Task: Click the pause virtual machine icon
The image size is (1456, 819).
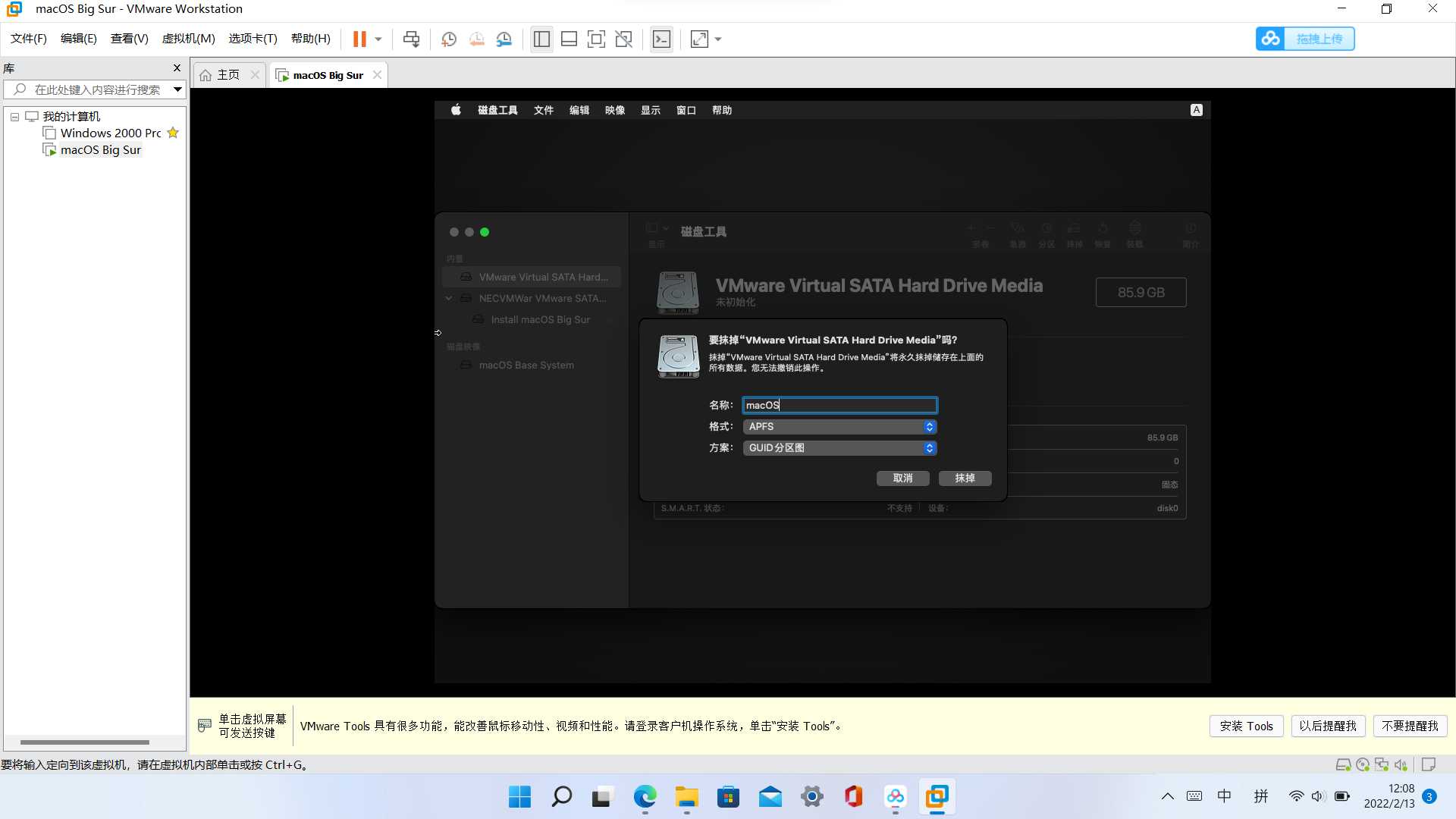Action: [359, 39]
